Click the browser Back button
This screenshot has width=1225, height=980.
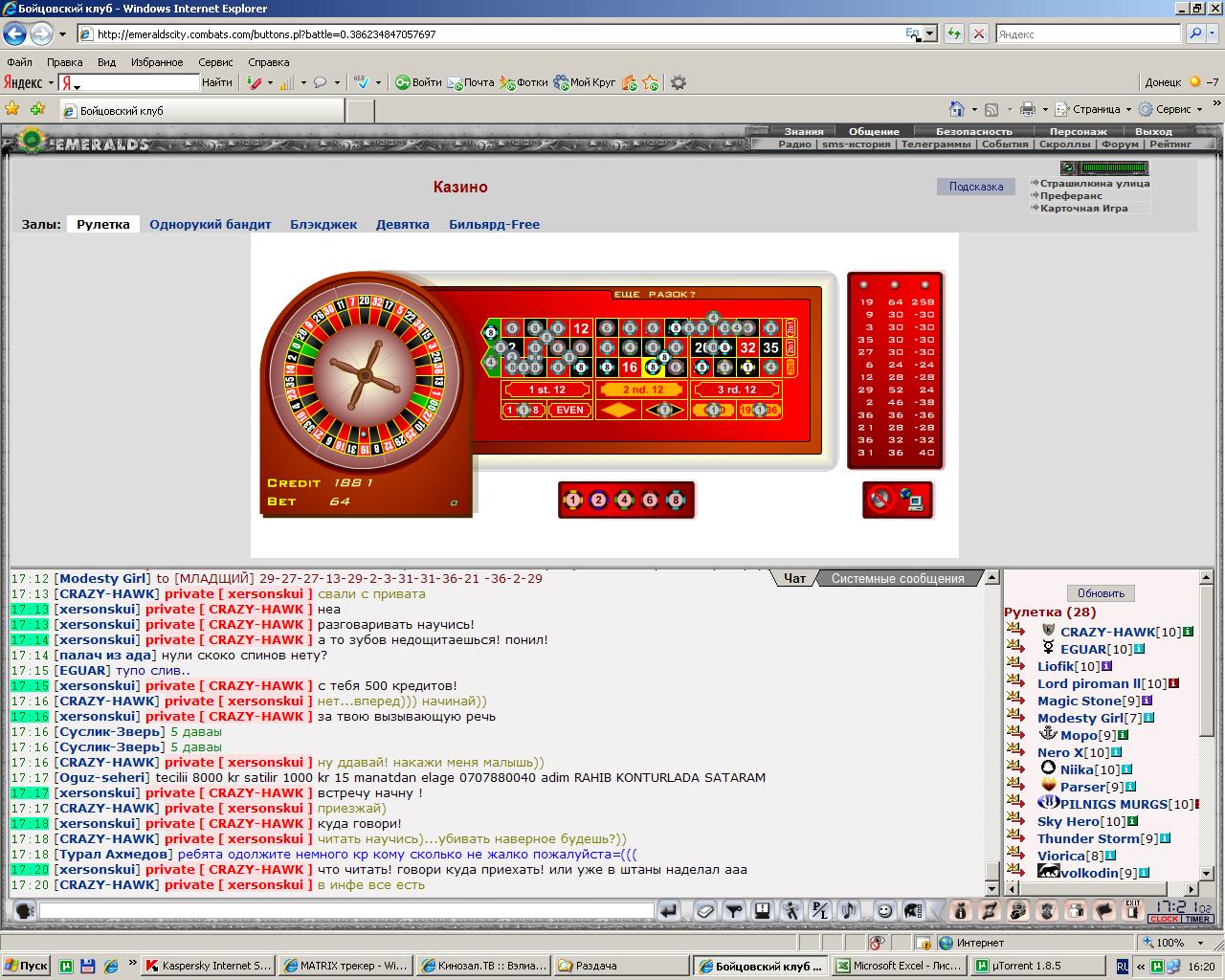tap(14, 33)
